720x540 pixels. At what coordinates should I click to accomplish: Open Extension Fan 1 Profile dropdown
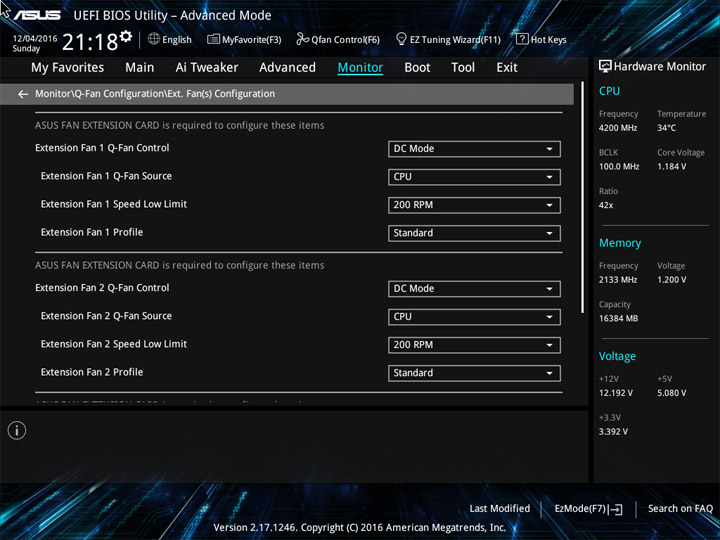474,233
